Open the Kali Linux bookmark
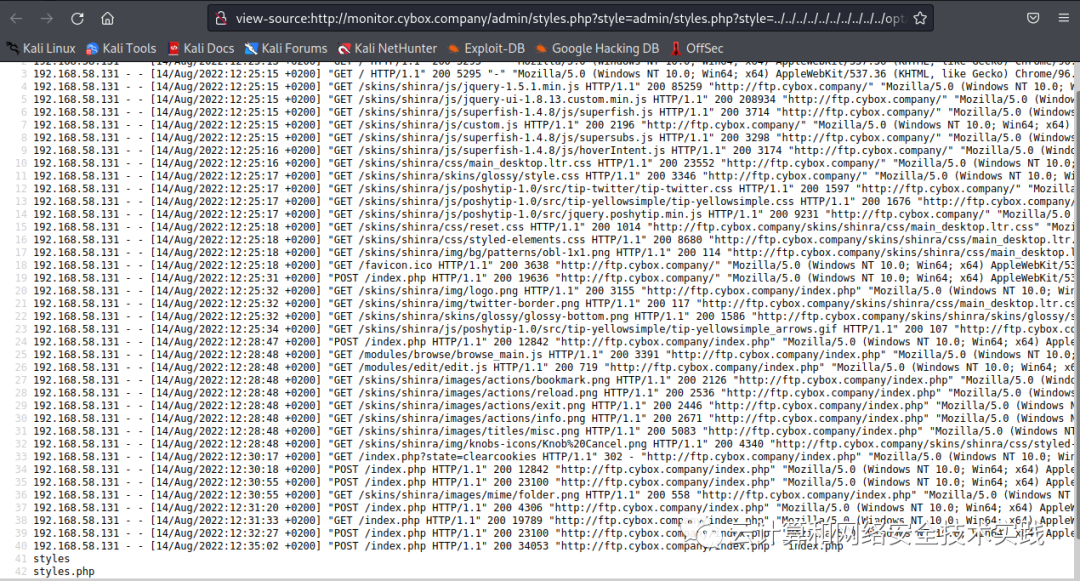The height and width of the screenshot is (581, 1080). click(x=41, y=48)
